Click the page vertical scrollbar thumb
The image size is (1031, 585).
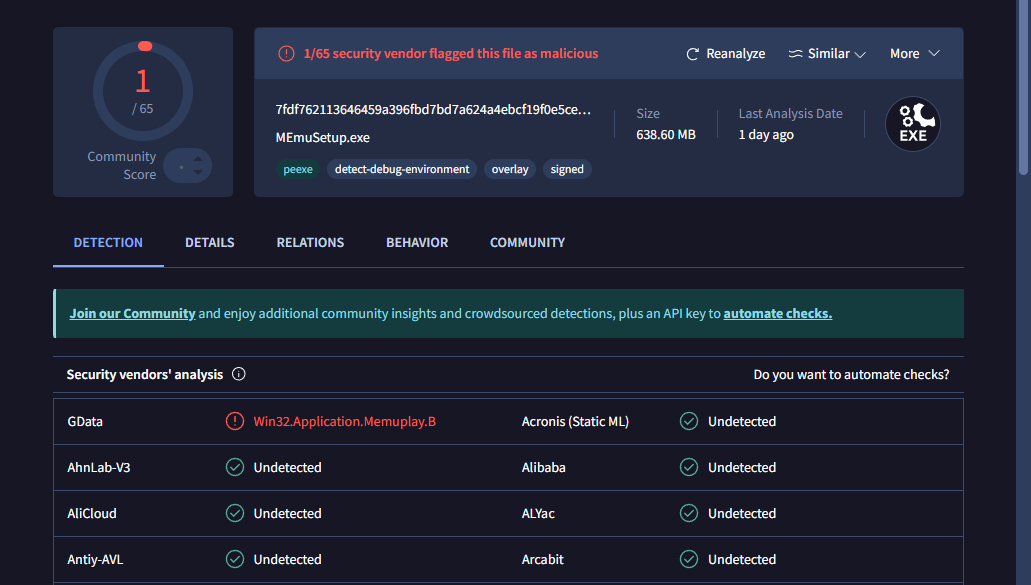tap(1022, 87)
